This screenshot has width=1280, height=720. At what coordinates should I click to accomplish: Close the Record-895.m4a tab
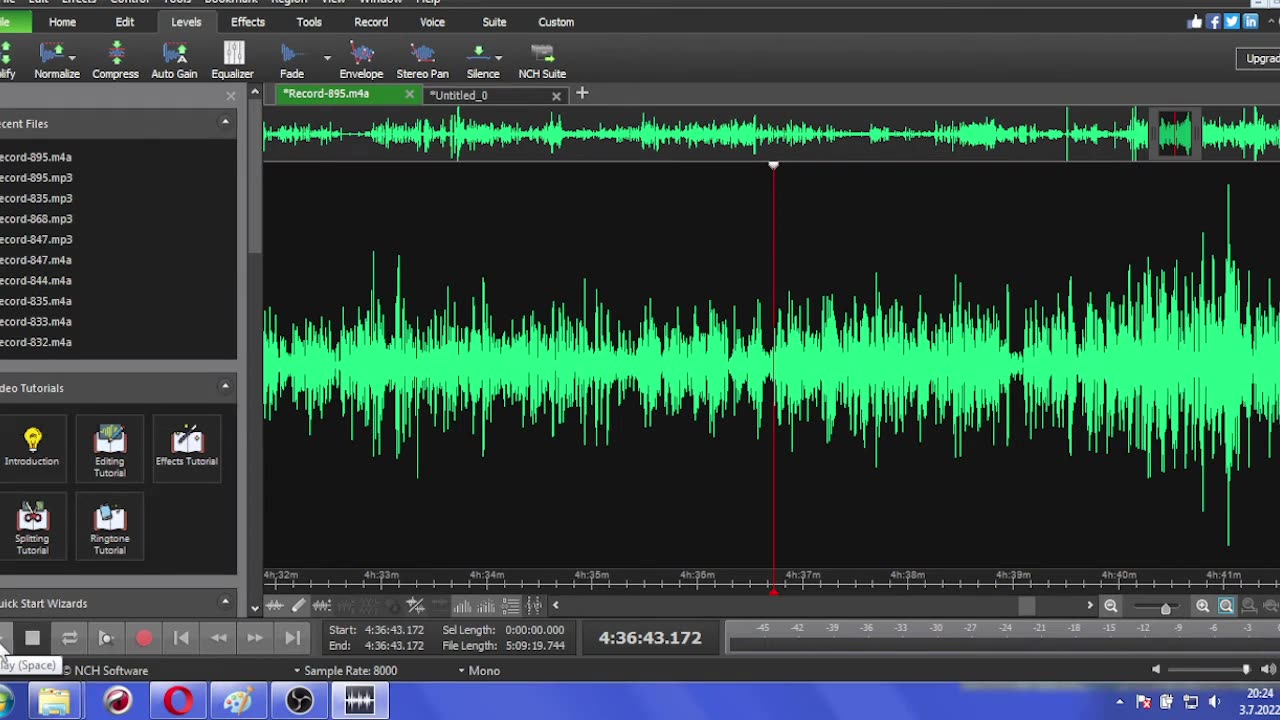(x=409, y=94)
